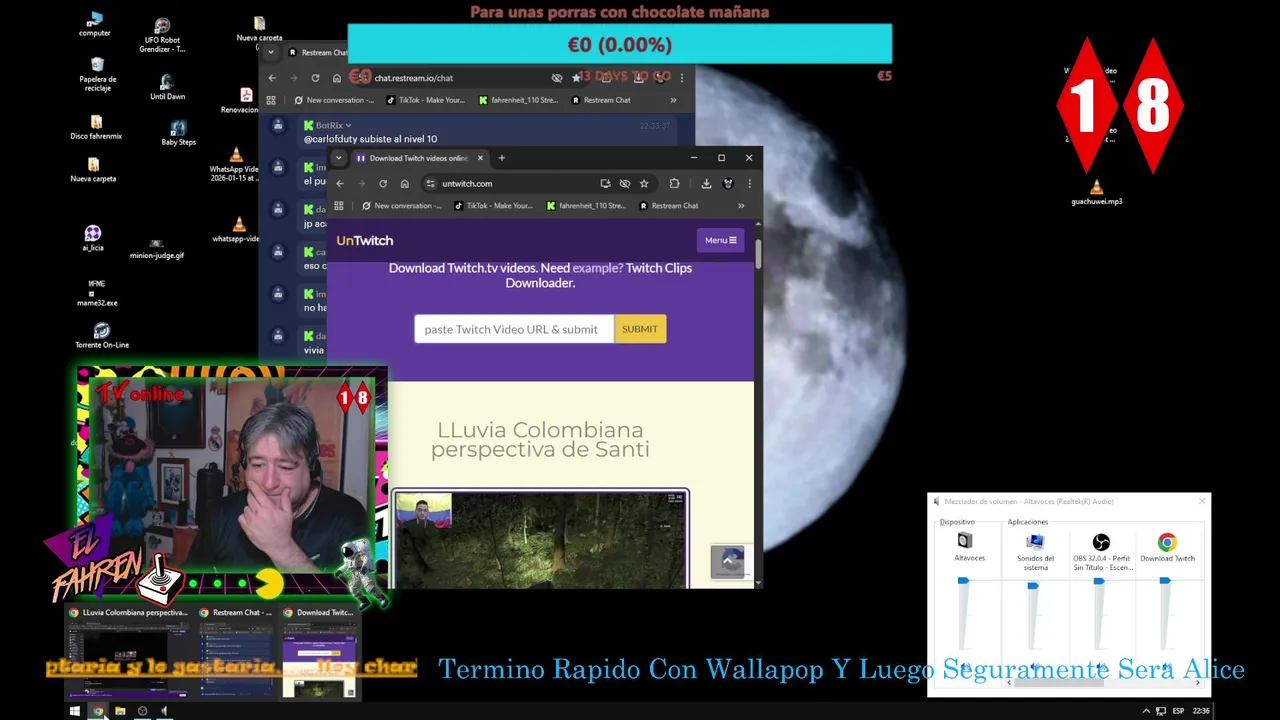This screenshot has height=720, width=1280.
Task: Open apps grid in Restream window bookmarks
Action: pyautogui.click(x=271, y=100)
